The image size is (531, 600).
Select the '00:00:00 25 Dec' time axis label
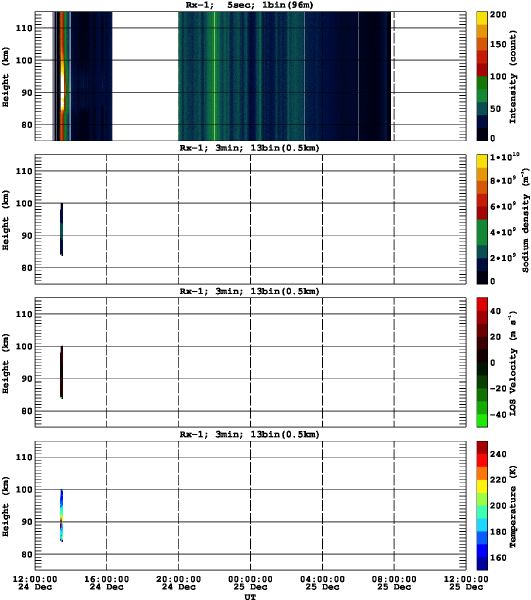[250, 583]
